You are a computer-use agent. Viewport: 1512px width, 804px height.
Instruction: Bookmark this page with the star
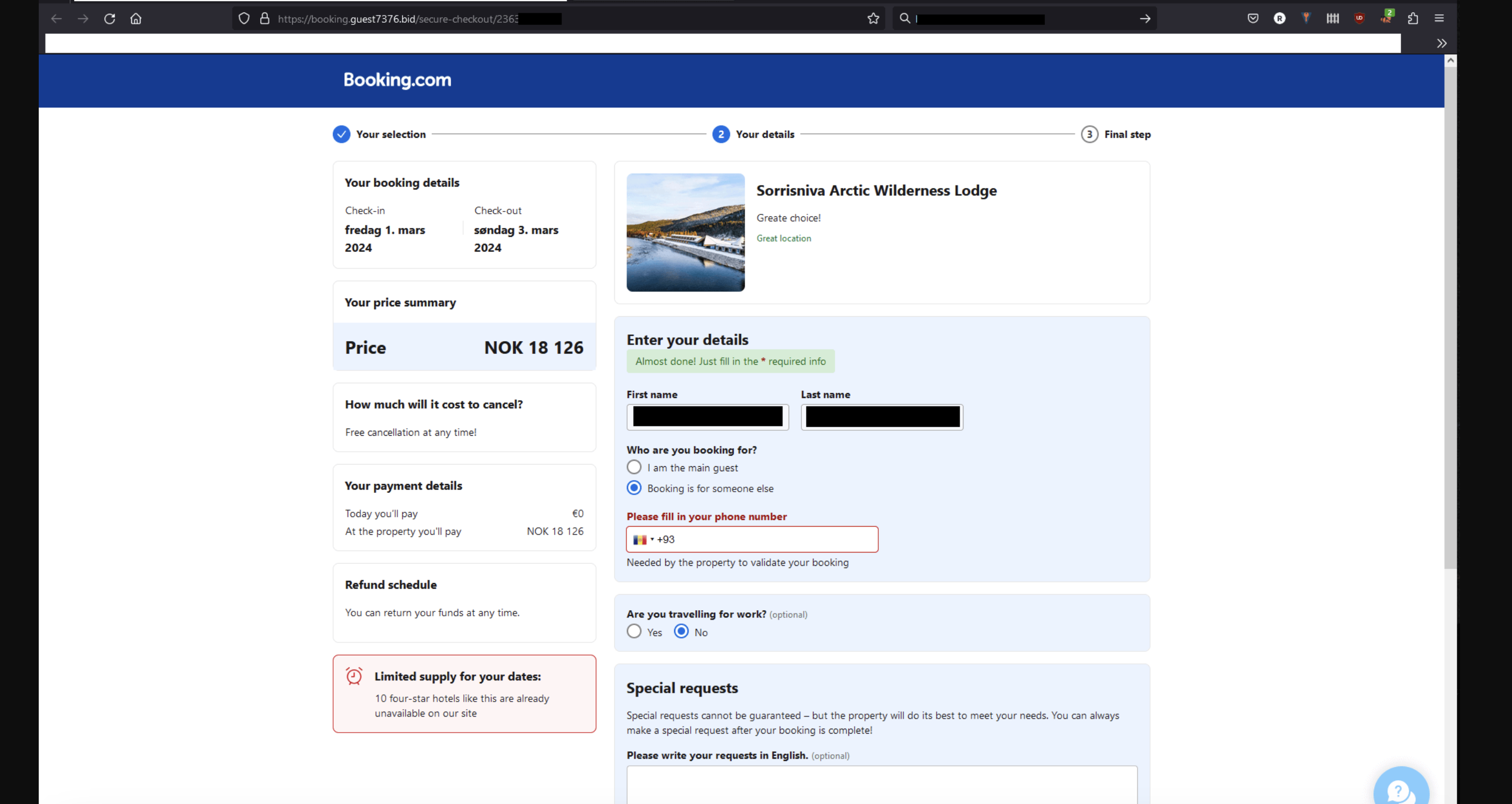tap(873, 19)
